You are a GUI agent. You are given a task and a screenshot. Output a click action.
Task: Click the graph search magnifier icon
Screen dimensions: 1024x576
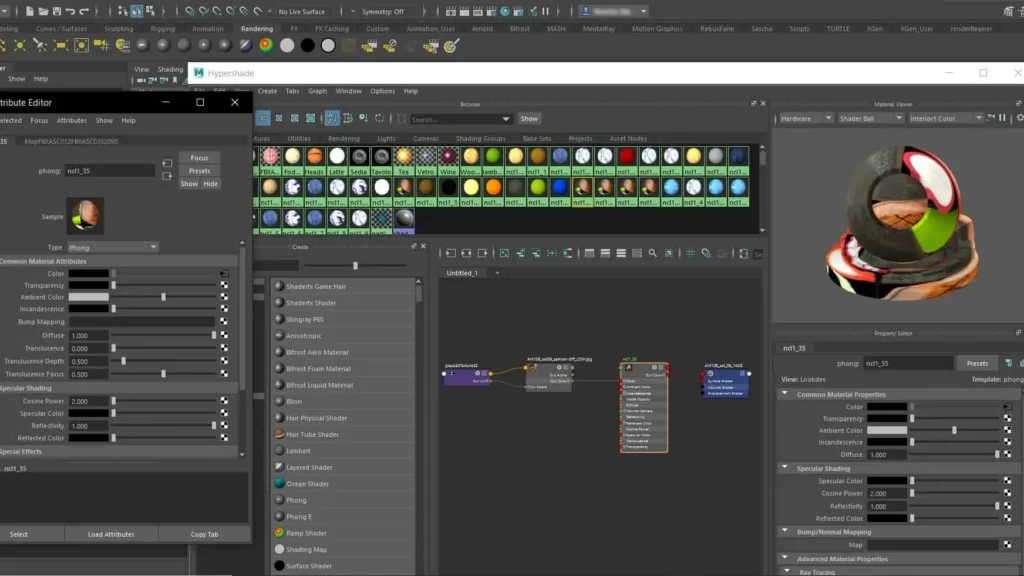click(652, 253)
